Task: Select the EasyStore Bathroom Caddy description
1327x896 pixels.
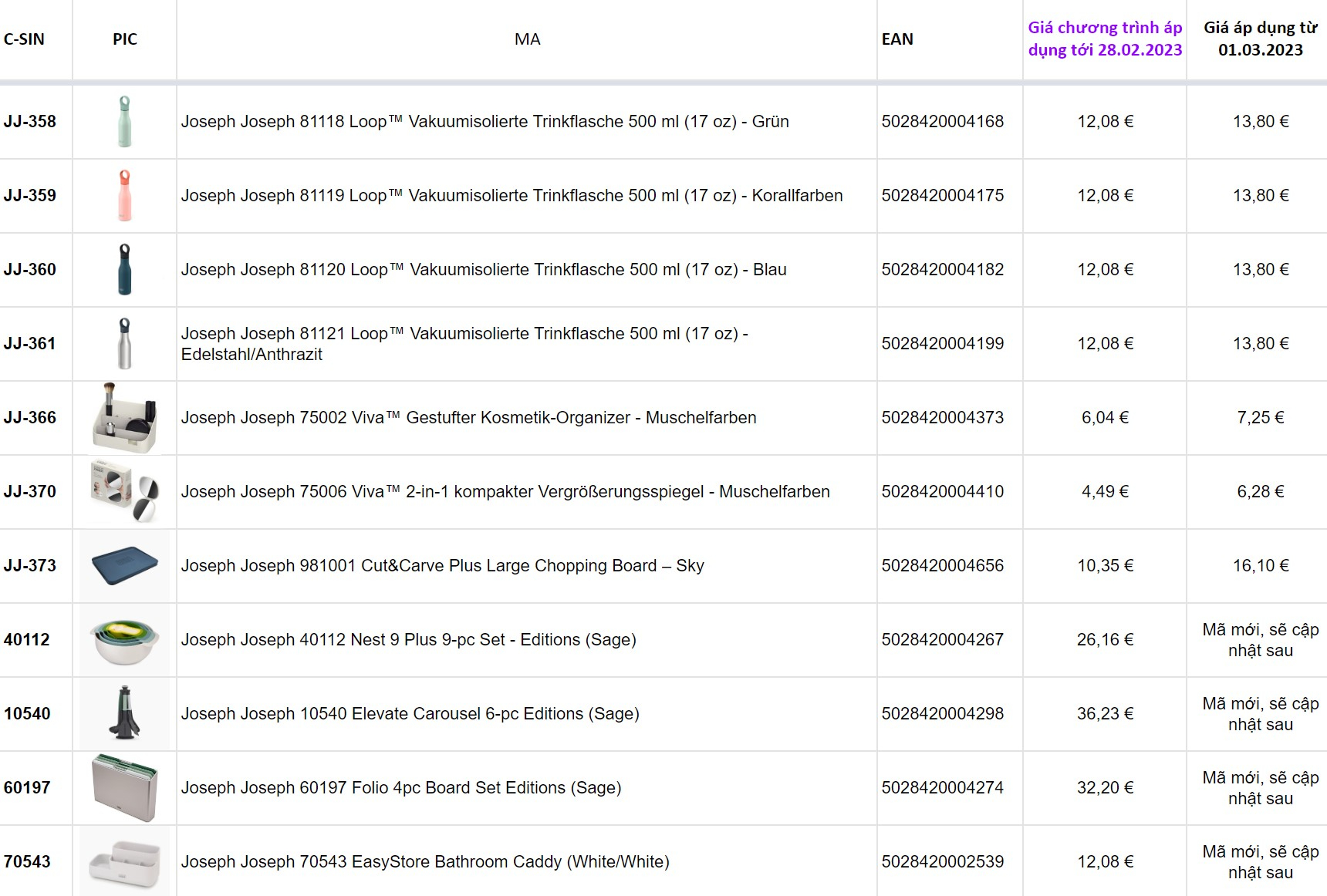Action: tap(425, 861)
